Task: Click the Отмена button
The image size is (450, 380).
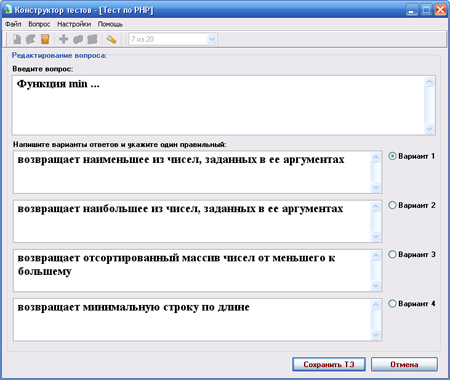Action: click(404, 364)
